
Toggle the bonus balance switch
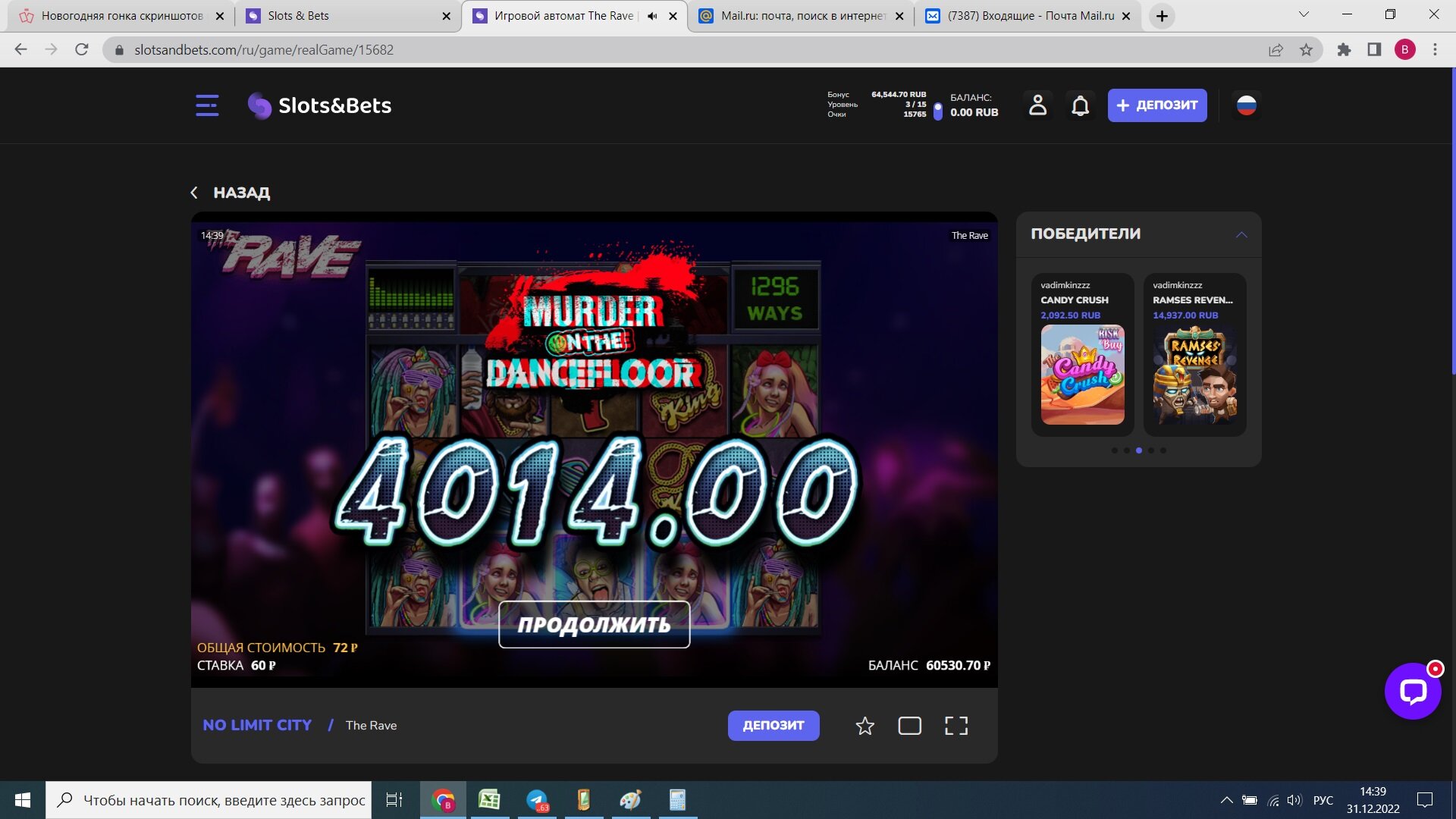[x=937, y=111]
